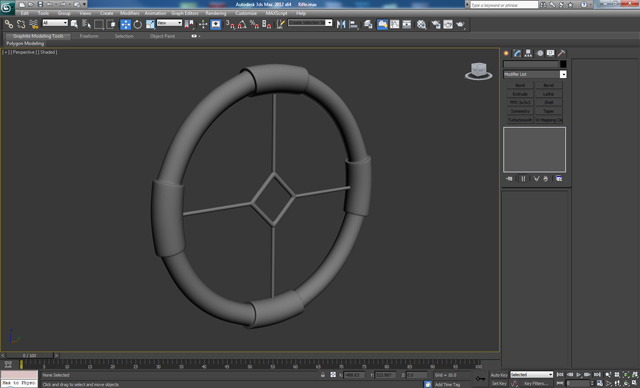The image size is (640, 388).
Task: Toggle Window/Crossing selection mode
Action: [x=111, y=24]
